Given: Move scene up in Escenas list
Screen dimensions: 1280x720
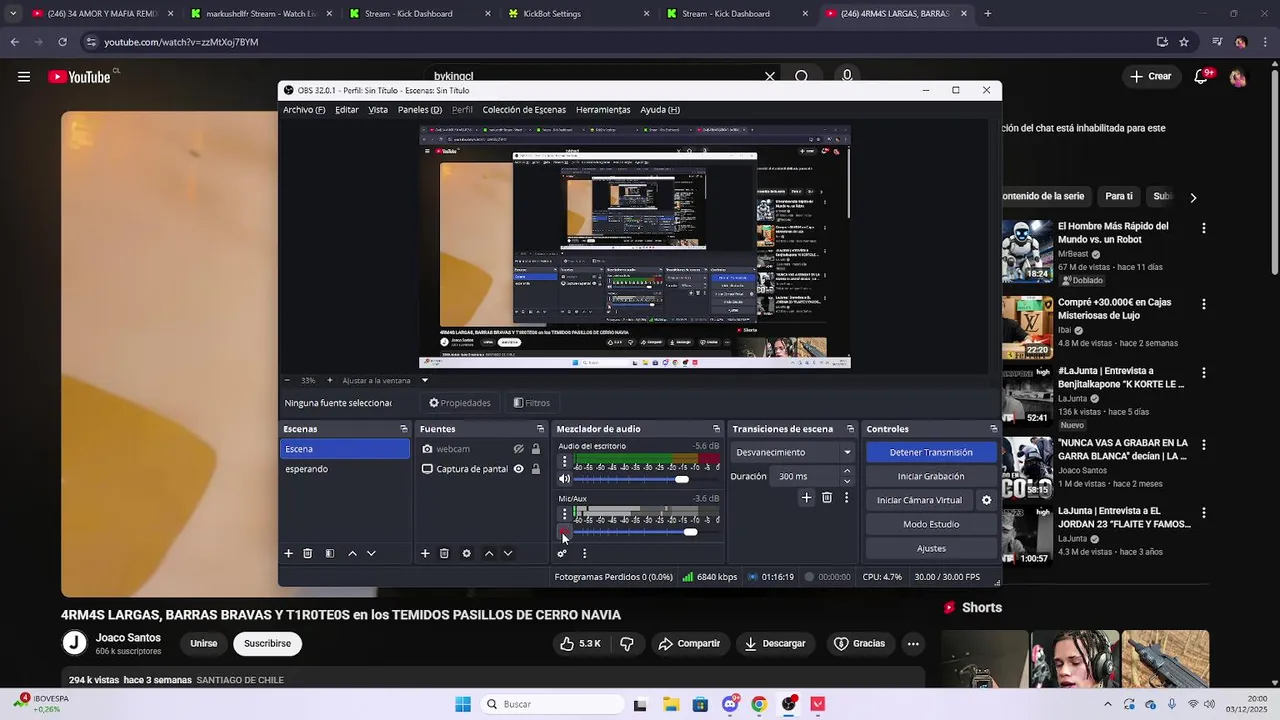Looking at the screenshot, I should pos(352,553).
